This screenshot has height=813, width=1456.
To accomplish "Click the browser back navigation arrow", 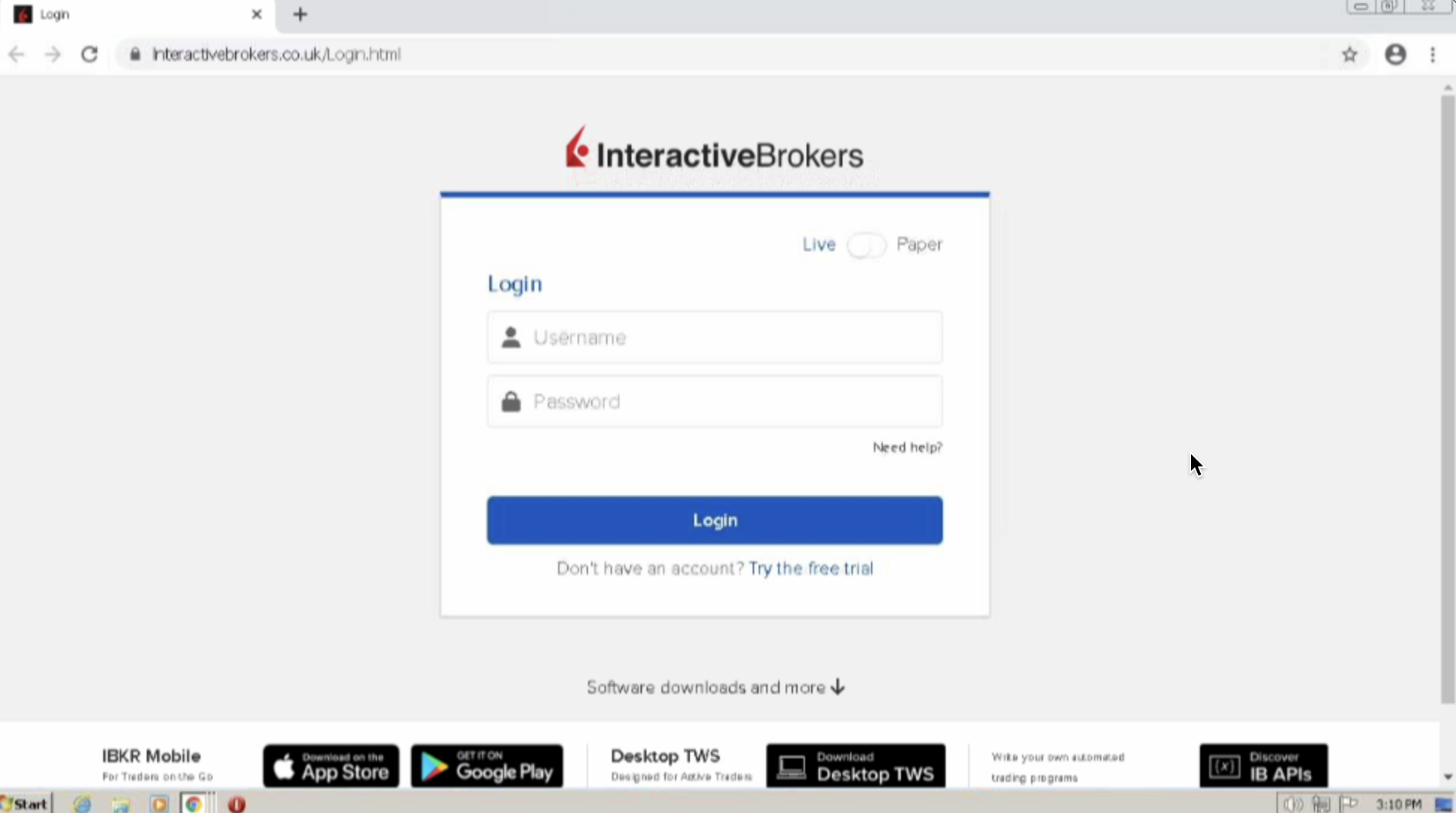I will (x=18, y=54).
